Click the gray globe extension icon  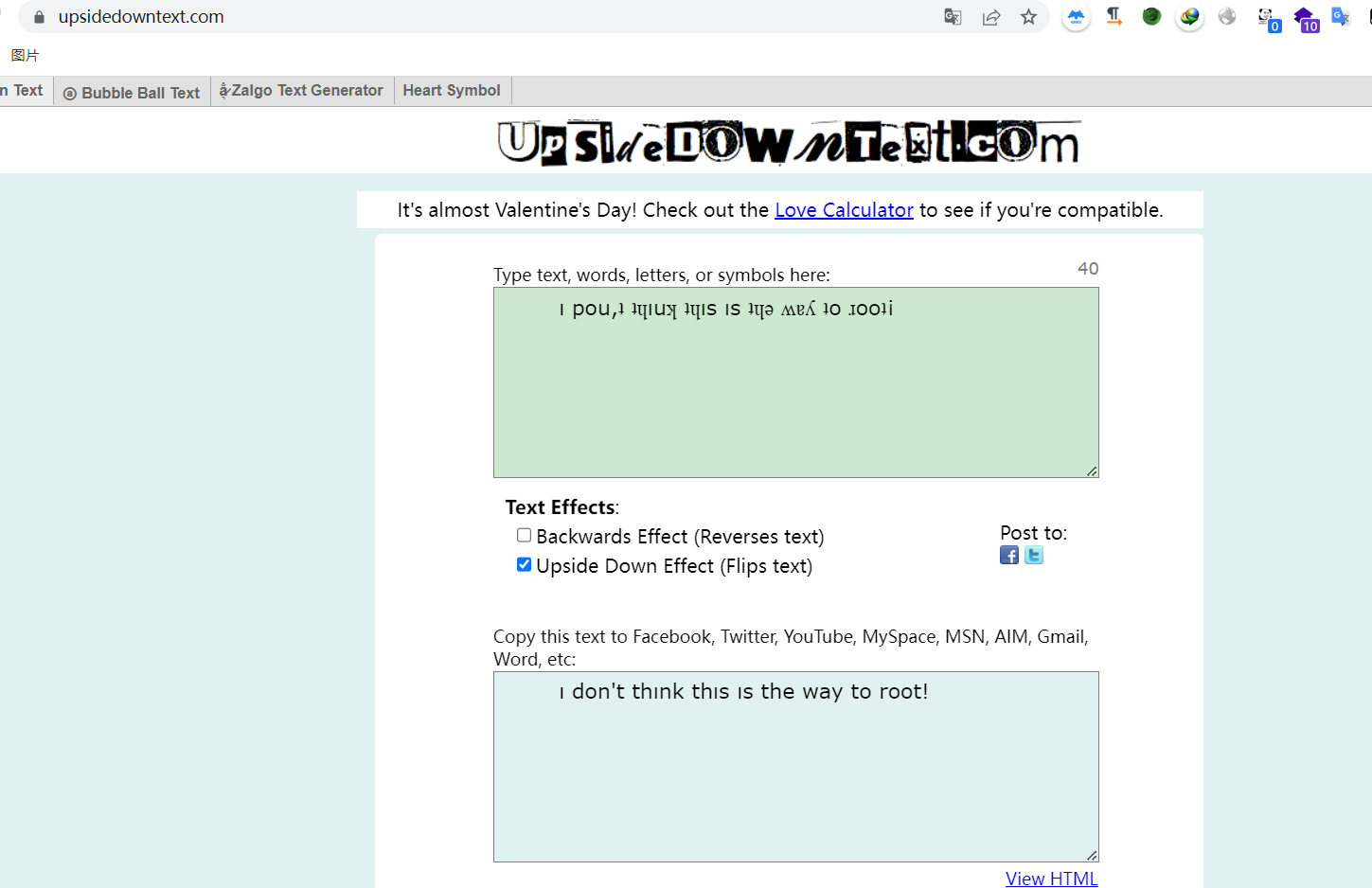pos(1227,16)
